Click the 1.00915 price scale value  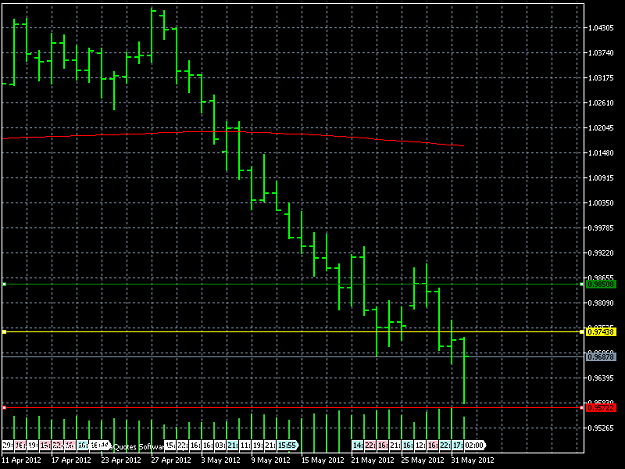tap(601, 178)
